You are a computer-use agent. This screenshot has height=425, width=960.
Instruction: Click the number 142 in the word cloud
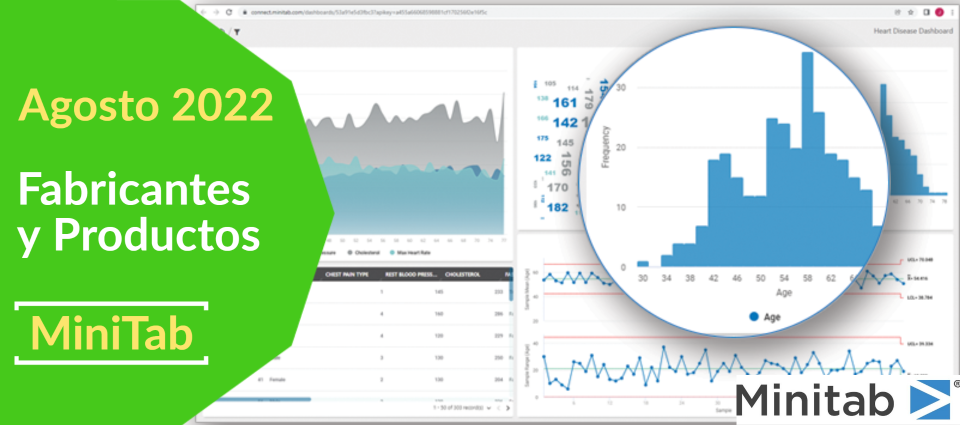tap(564, 122)
